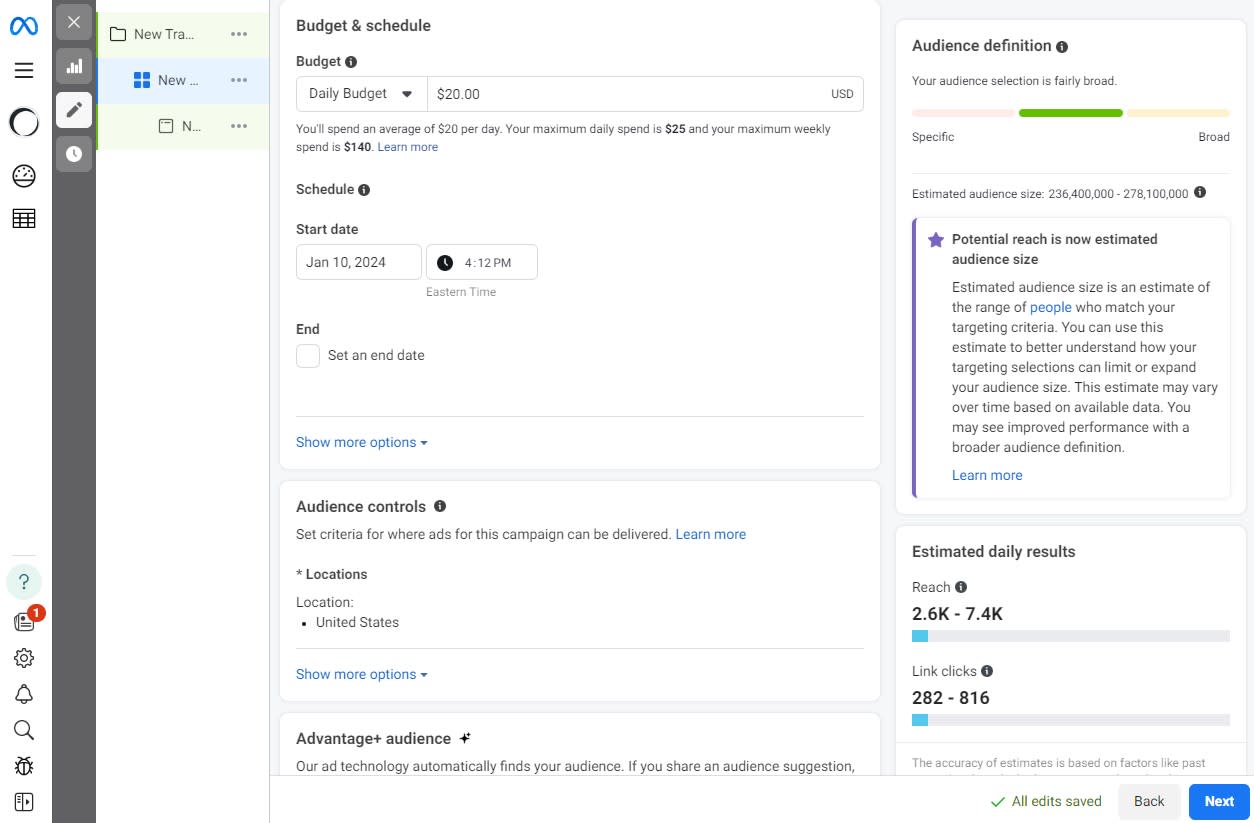The width and height of the screenshot is (1254, 823).
Task: Open the chart performance icon
Action: pyautogui.click(x=74, y=67)
